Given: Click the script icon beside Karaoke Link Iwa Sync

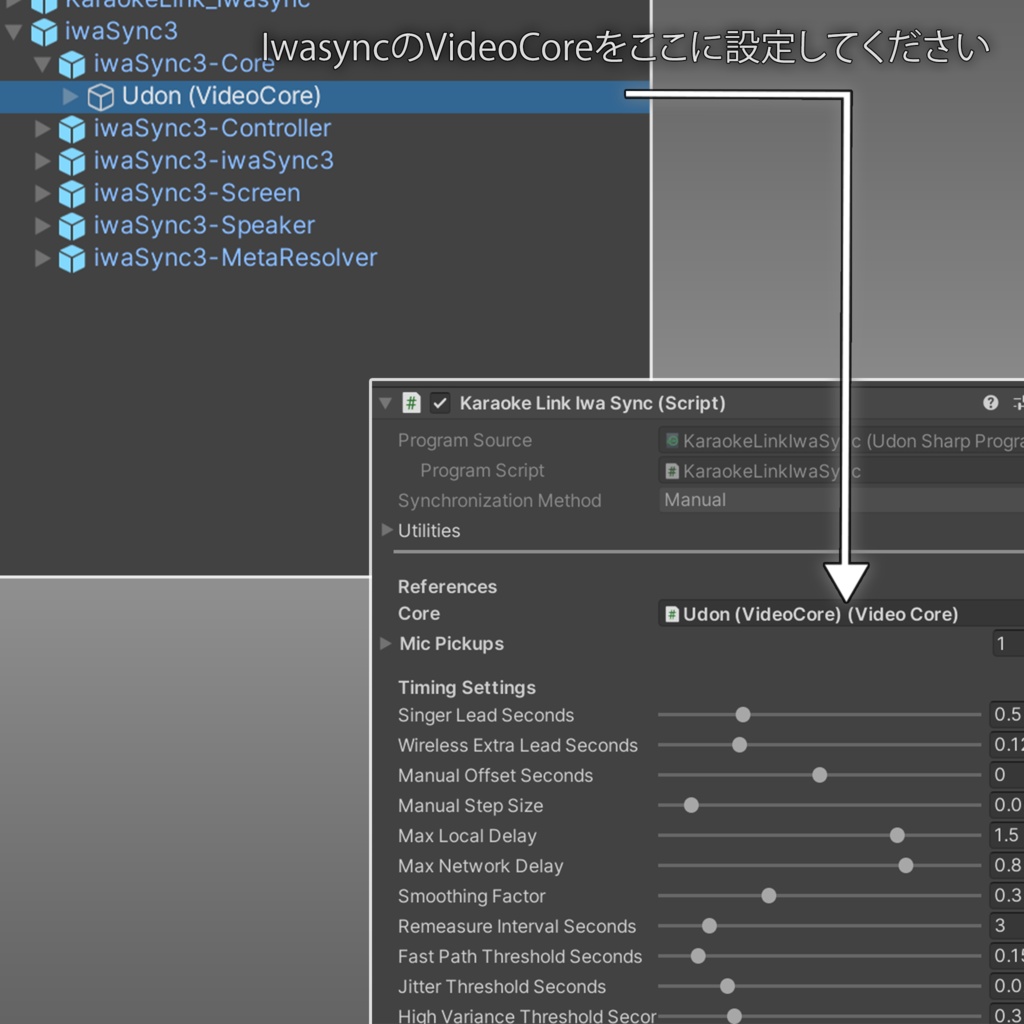Looking at the screenshot, I should point(411,403).
